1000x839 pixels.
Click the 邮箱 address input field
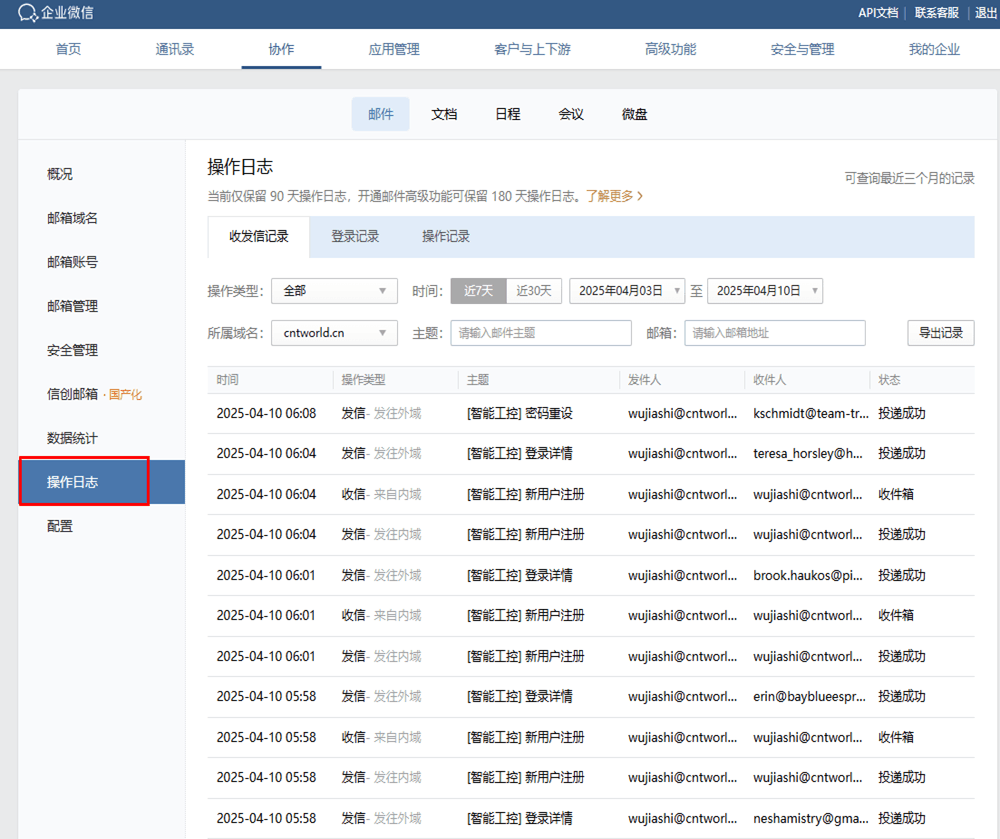click(x=774, y=333)
